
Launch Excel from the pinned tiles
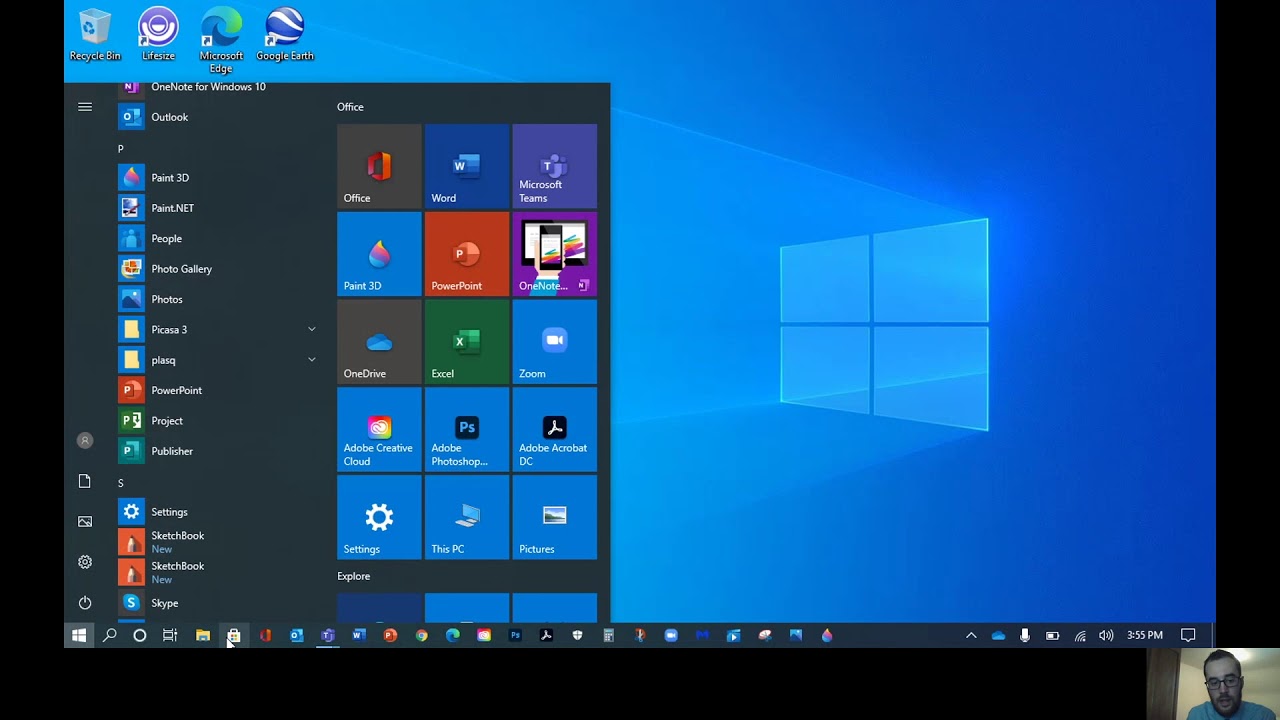(x=467, y=342)
